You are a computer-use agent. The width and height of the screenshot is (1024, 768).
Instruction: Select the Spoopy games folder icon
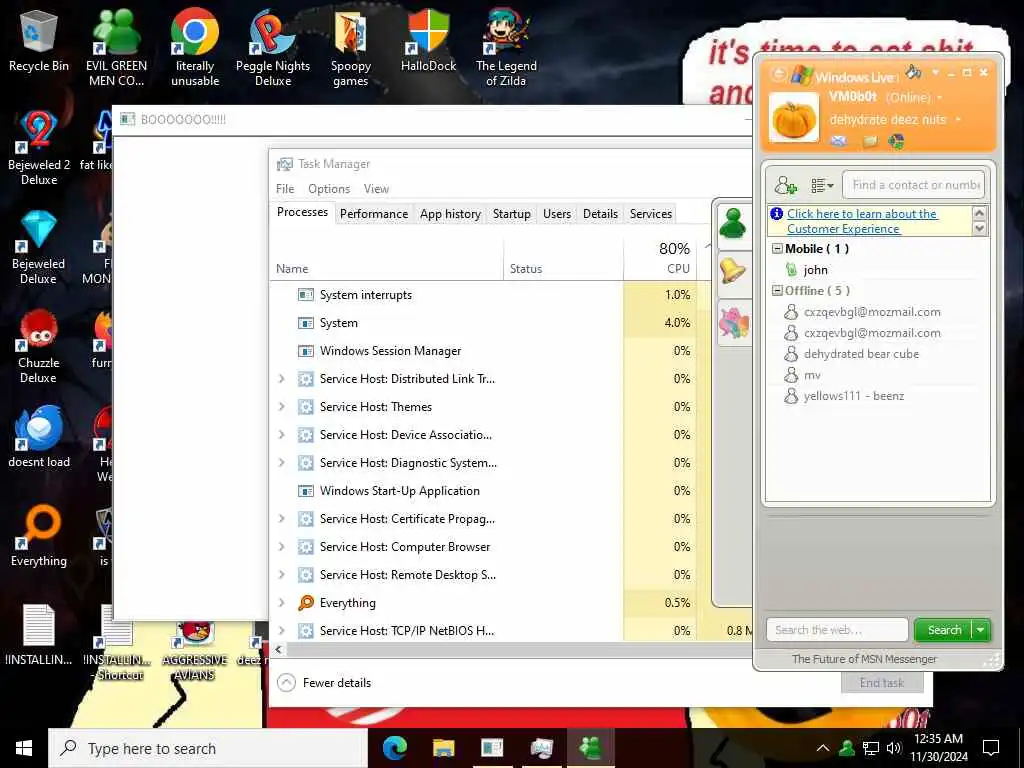(x=351, y=48)
